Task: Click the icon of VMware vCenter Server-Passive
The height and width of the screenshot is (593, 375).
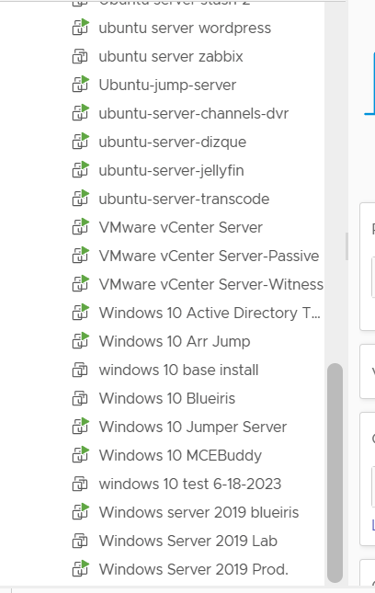Action: (80, 256)
